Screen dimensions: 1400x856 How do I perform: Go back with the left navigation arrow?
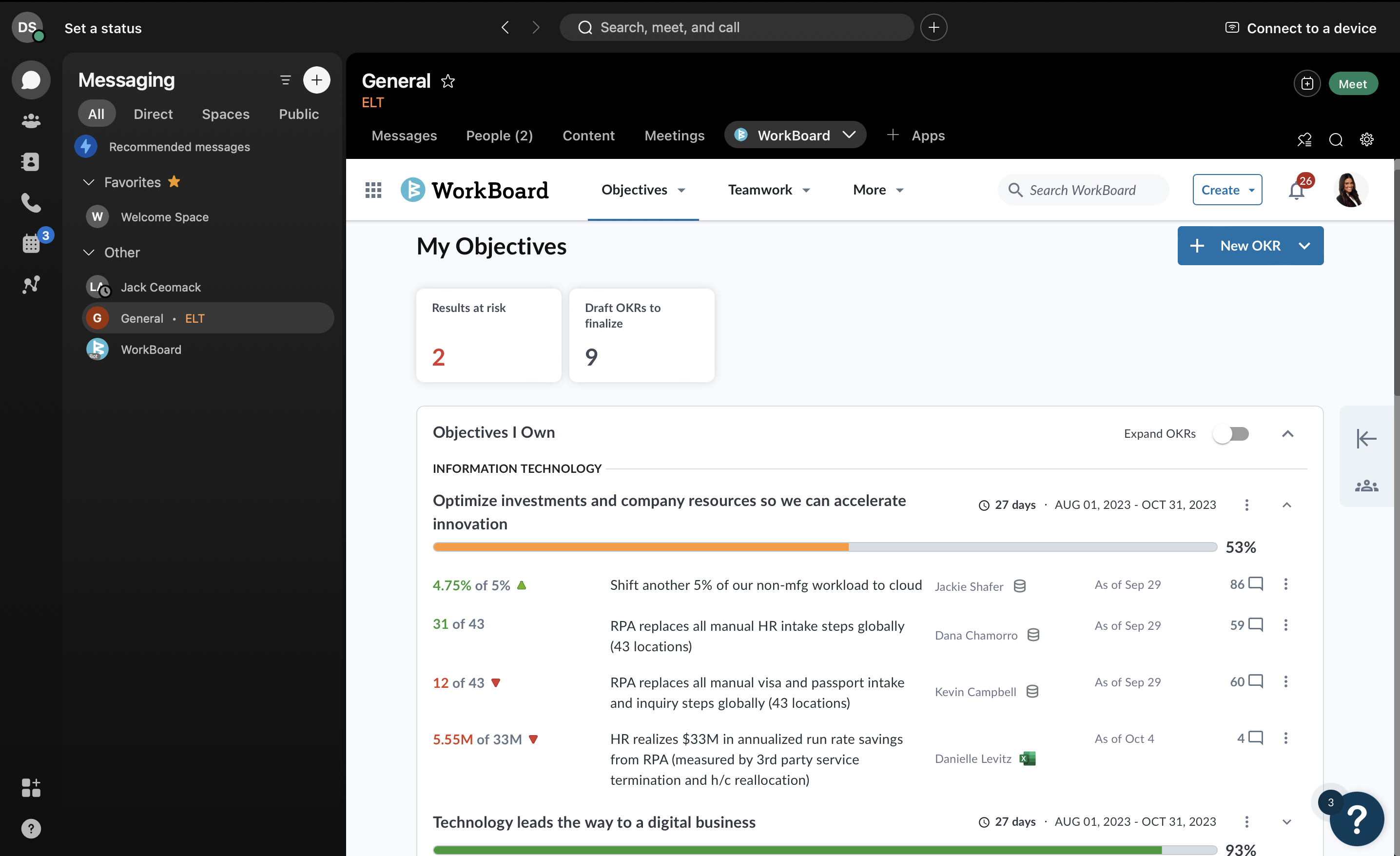pos(505,27)
